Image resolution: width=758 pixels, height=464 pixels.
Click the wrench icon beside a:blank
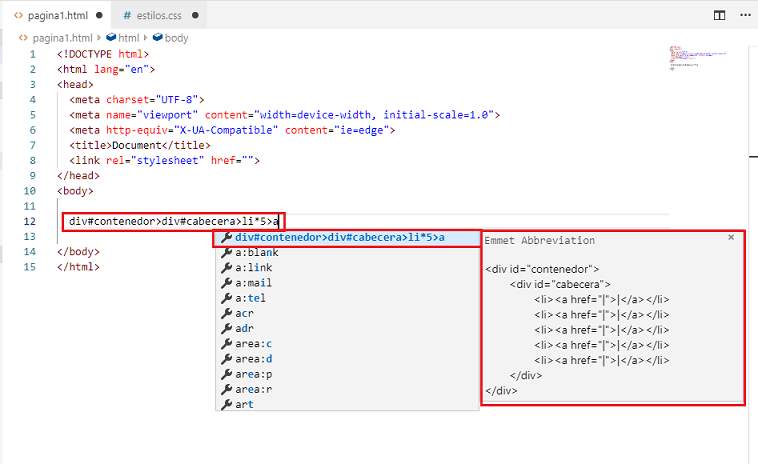[x=226, y=252]
